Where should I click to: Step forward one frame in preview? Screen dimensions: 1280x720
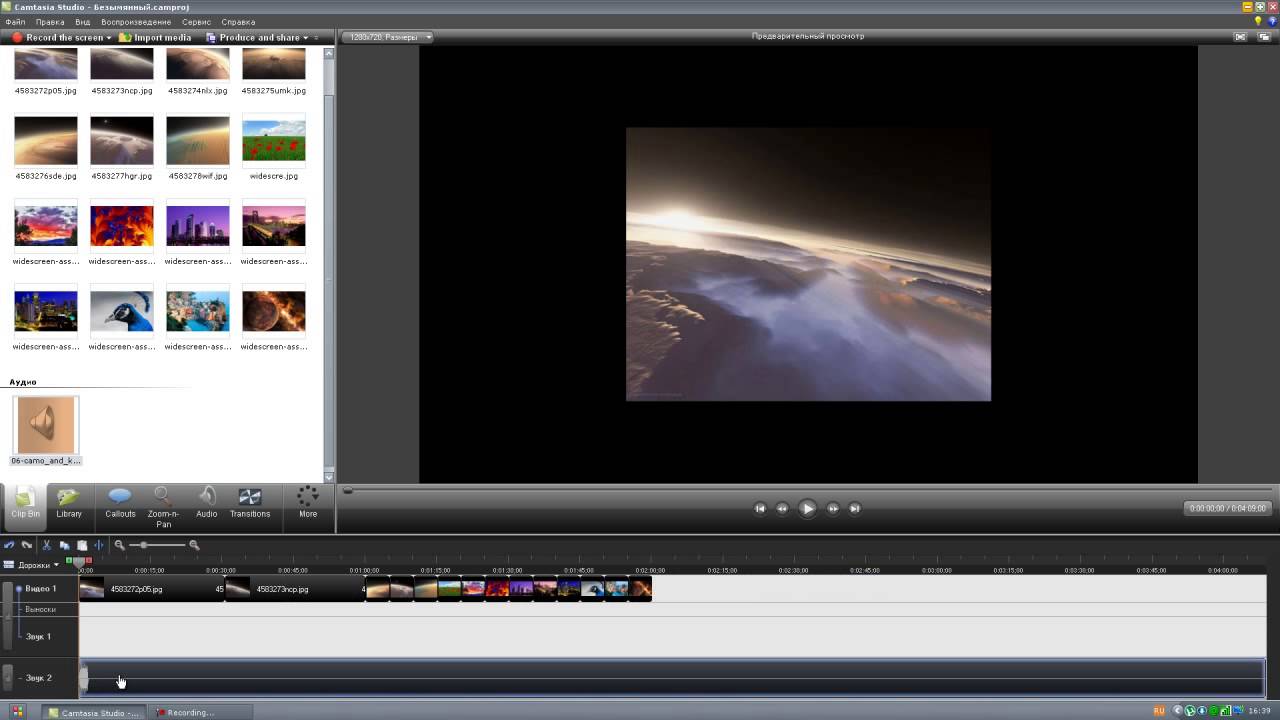(x=833, y=508)
